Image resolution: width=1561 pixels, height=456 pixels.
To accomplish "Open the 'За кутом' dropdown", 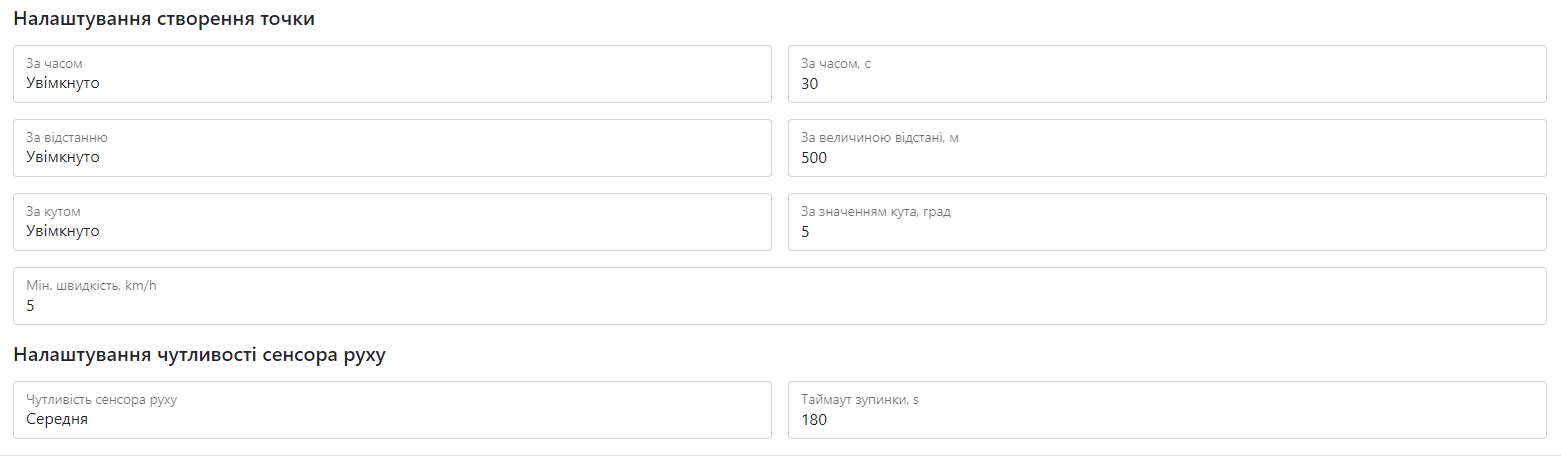I will click(x=392, y=222).
